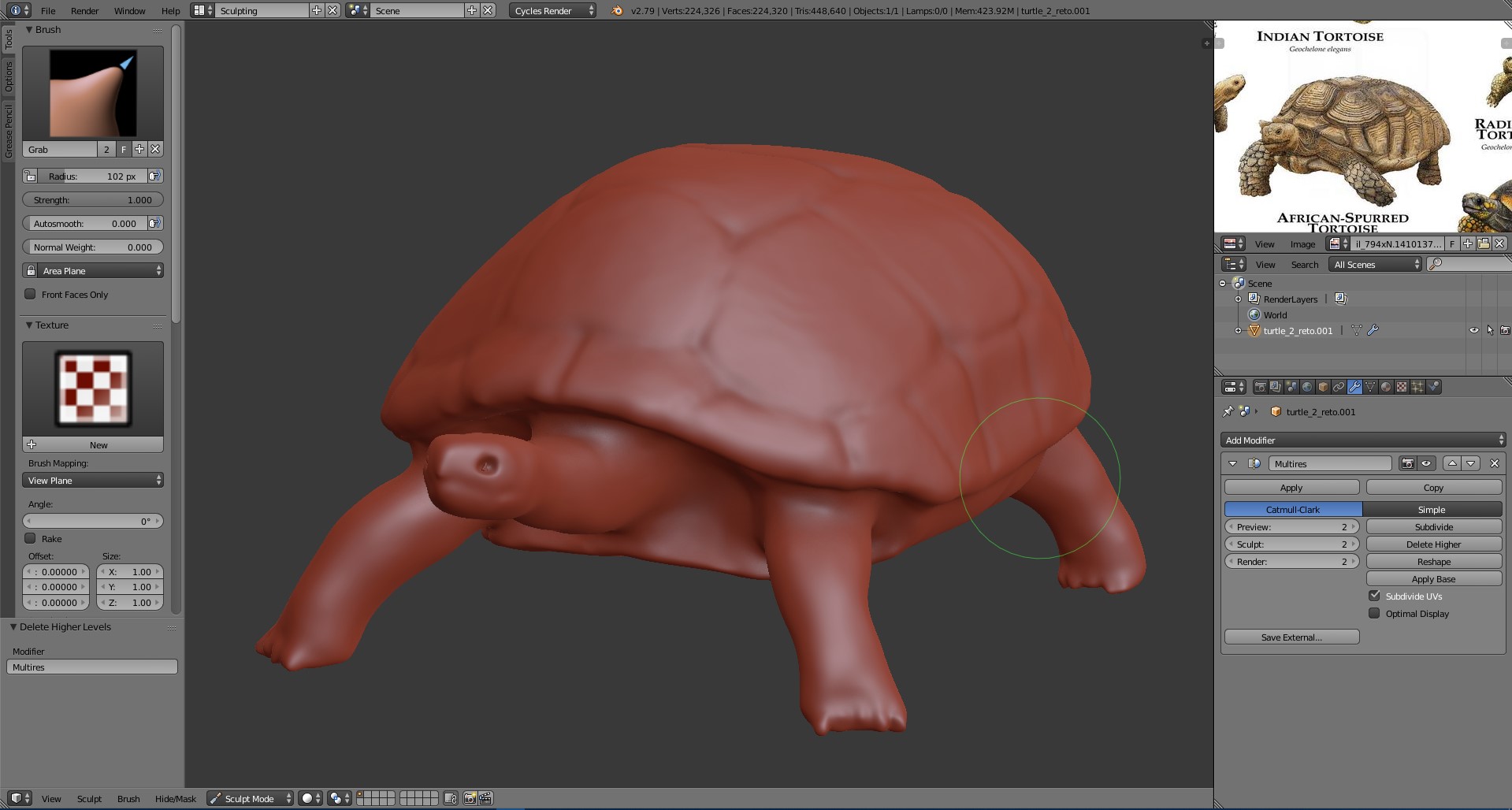Unlink the il_794xN image with X
The height and width of the screenshot is (810, 1512).
pyautogui.click(x=1499, y=243)
